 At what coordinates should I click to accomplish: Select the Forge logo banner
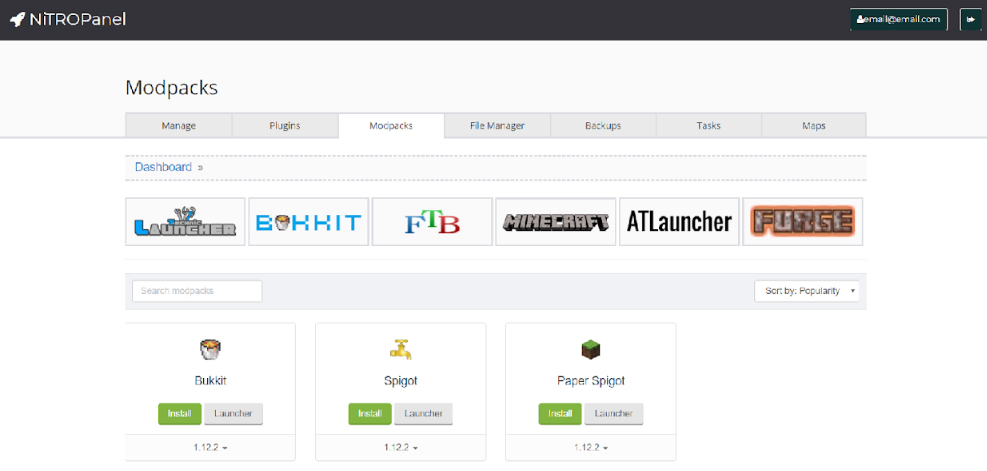point(802,222)
